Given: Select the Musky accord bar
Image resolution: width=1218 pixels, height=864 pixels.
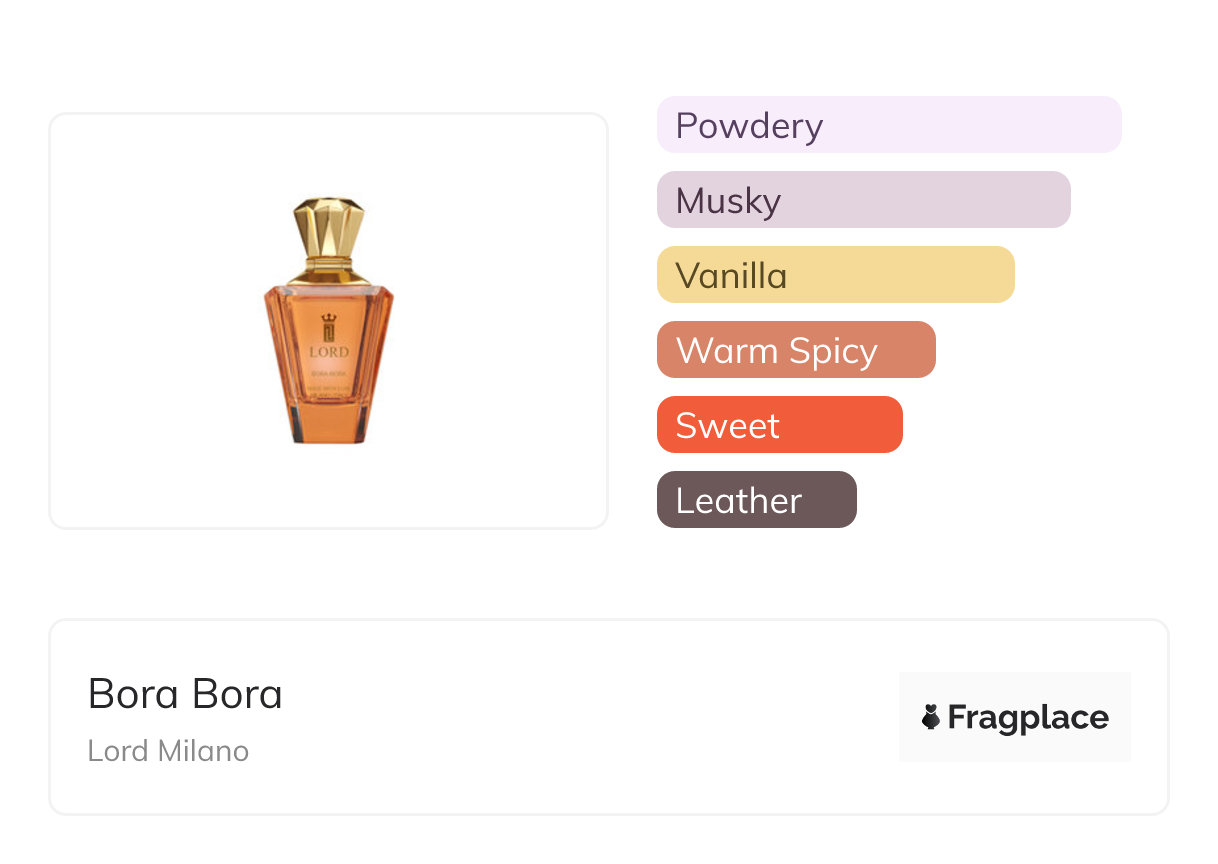Looking at the screenshot, I should 863,200.
